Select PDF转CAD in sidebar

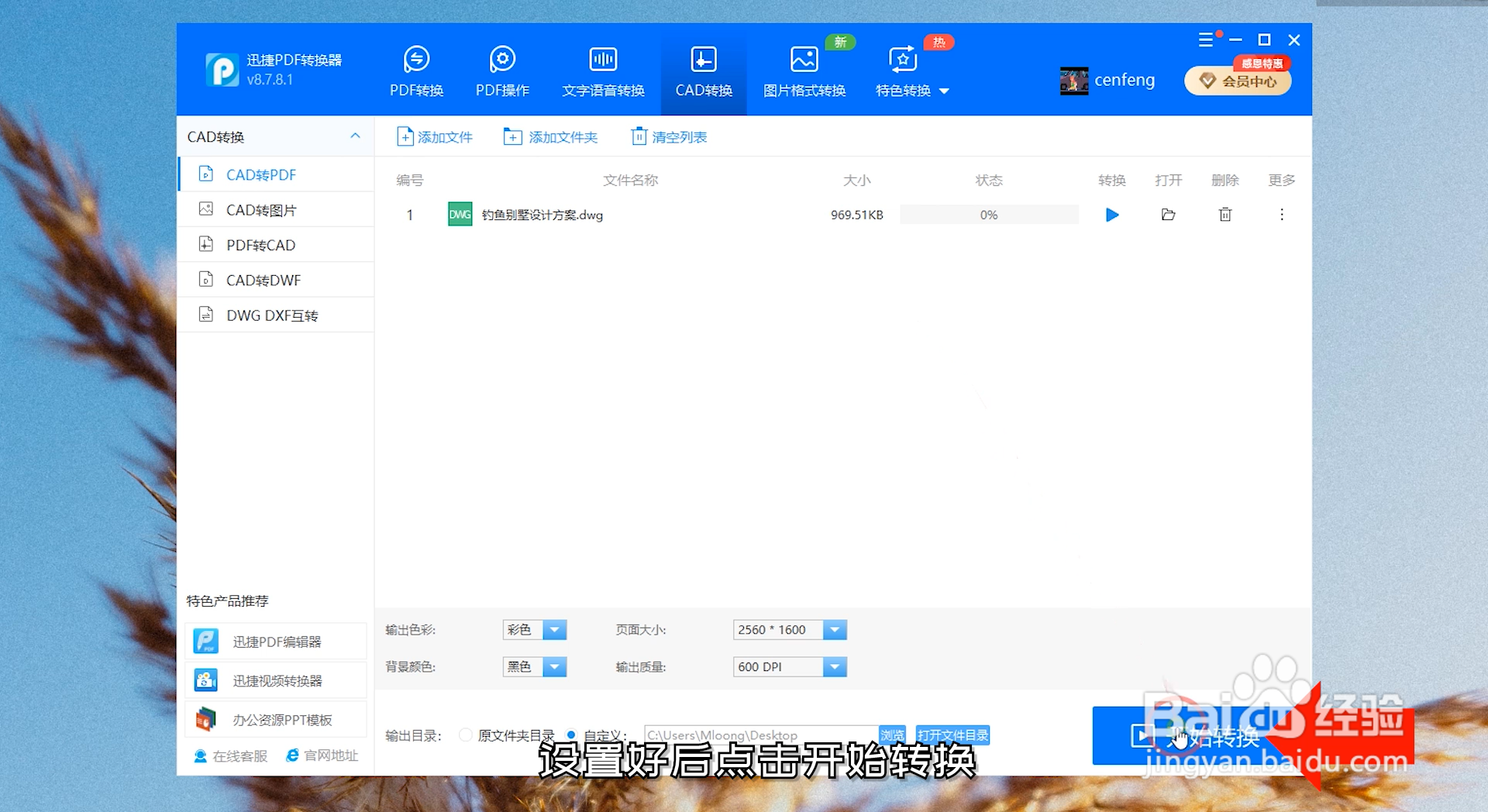click(276, 245)
